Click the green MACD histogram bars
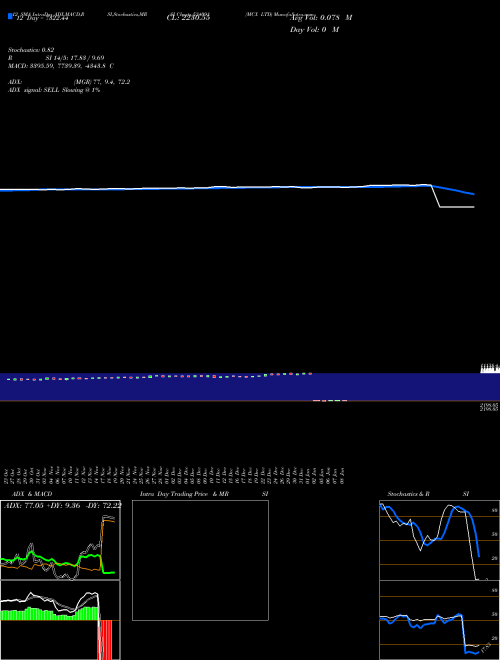Viewport: 500px width, 660px height. (x=51, y=614)
